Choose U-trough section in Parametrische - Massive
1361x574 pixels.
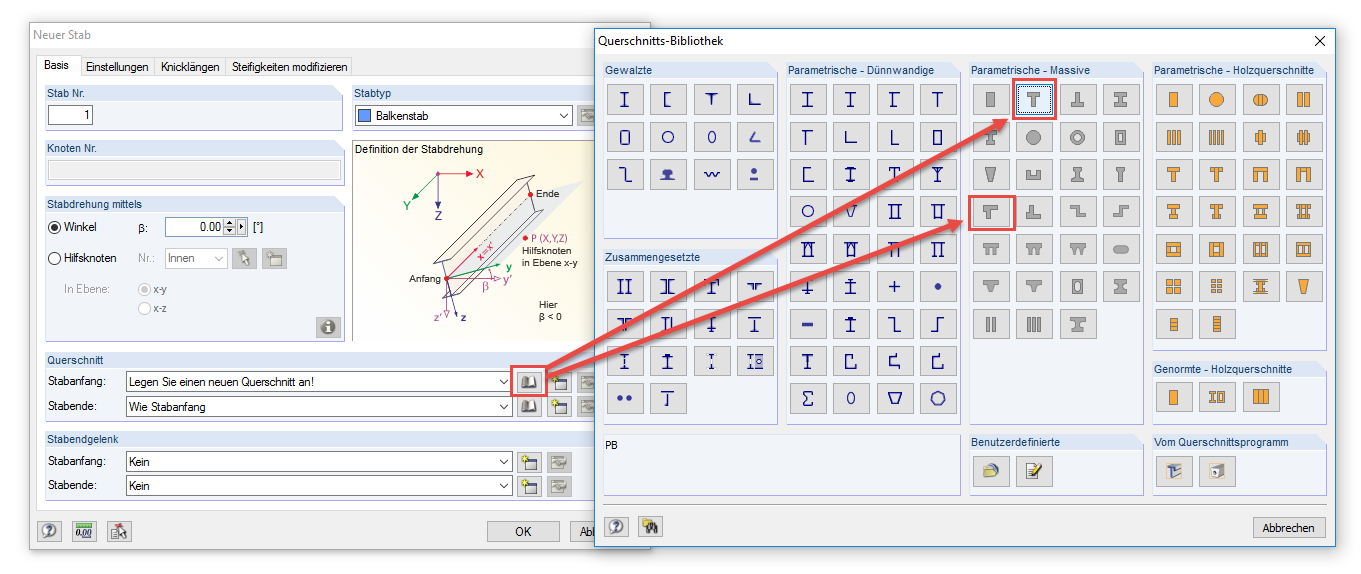point(1034,175)
